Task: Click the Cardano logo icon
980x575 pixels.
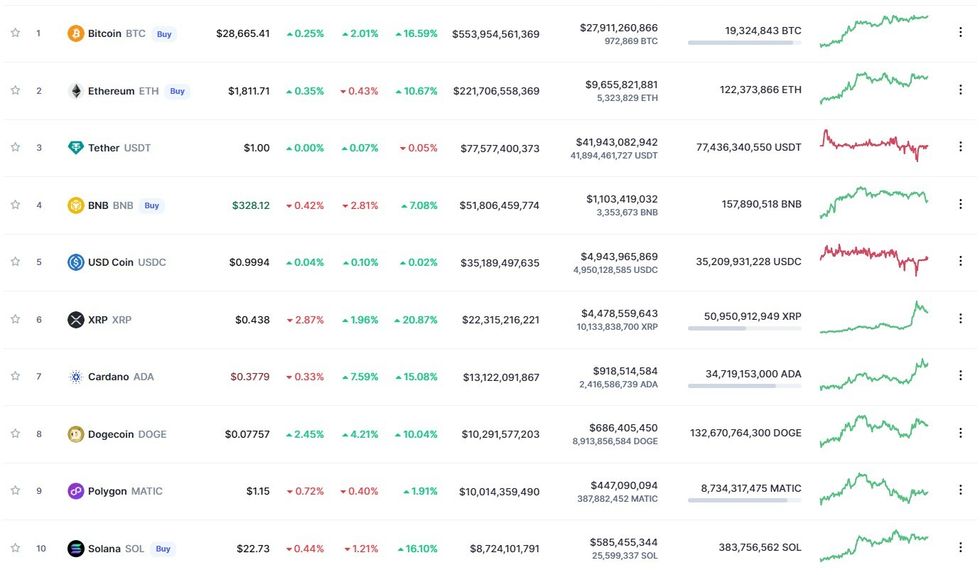Action: (75, 377)
